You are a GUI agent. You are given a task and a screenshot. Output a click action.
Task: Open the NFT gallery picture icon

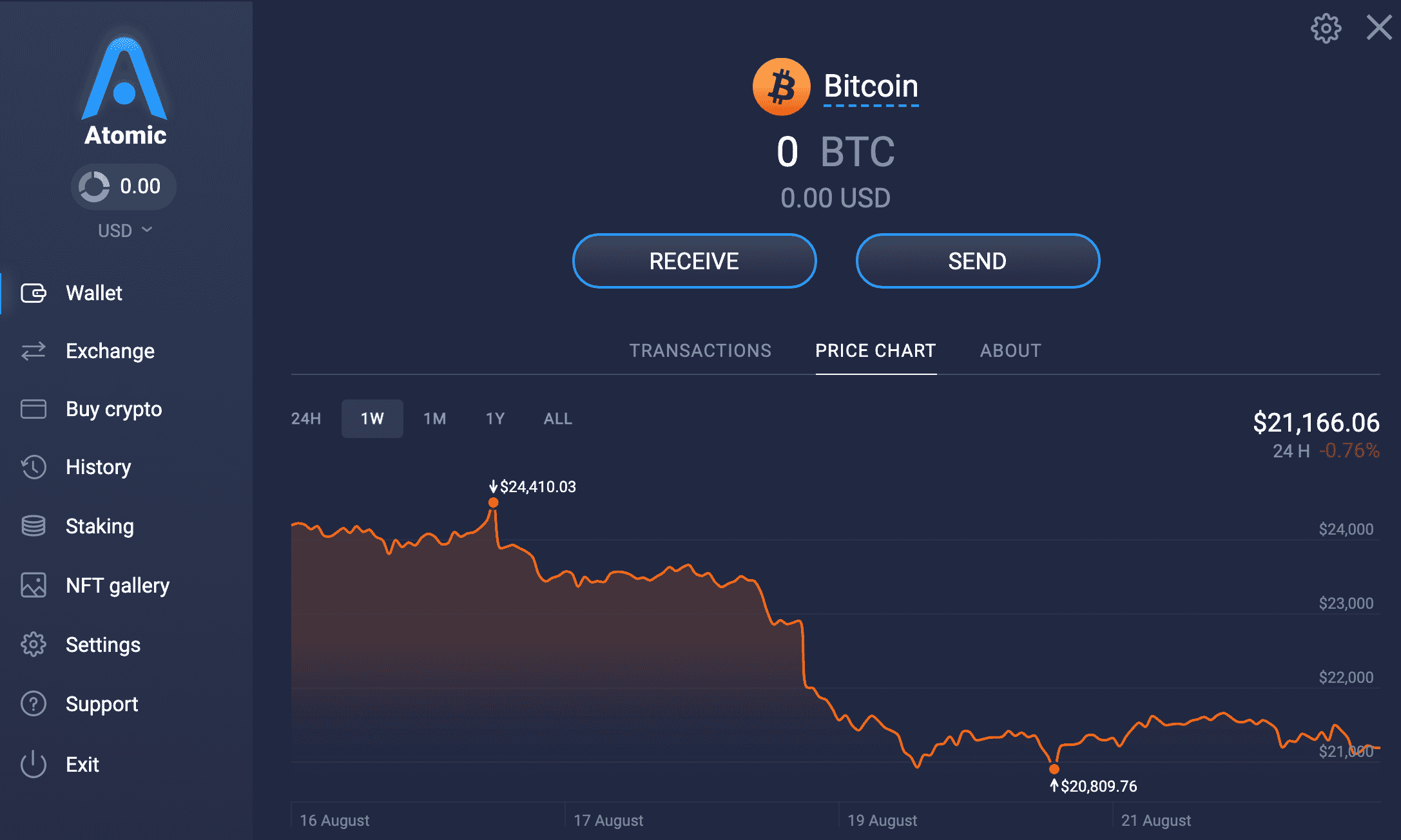(x=34, y=585)
